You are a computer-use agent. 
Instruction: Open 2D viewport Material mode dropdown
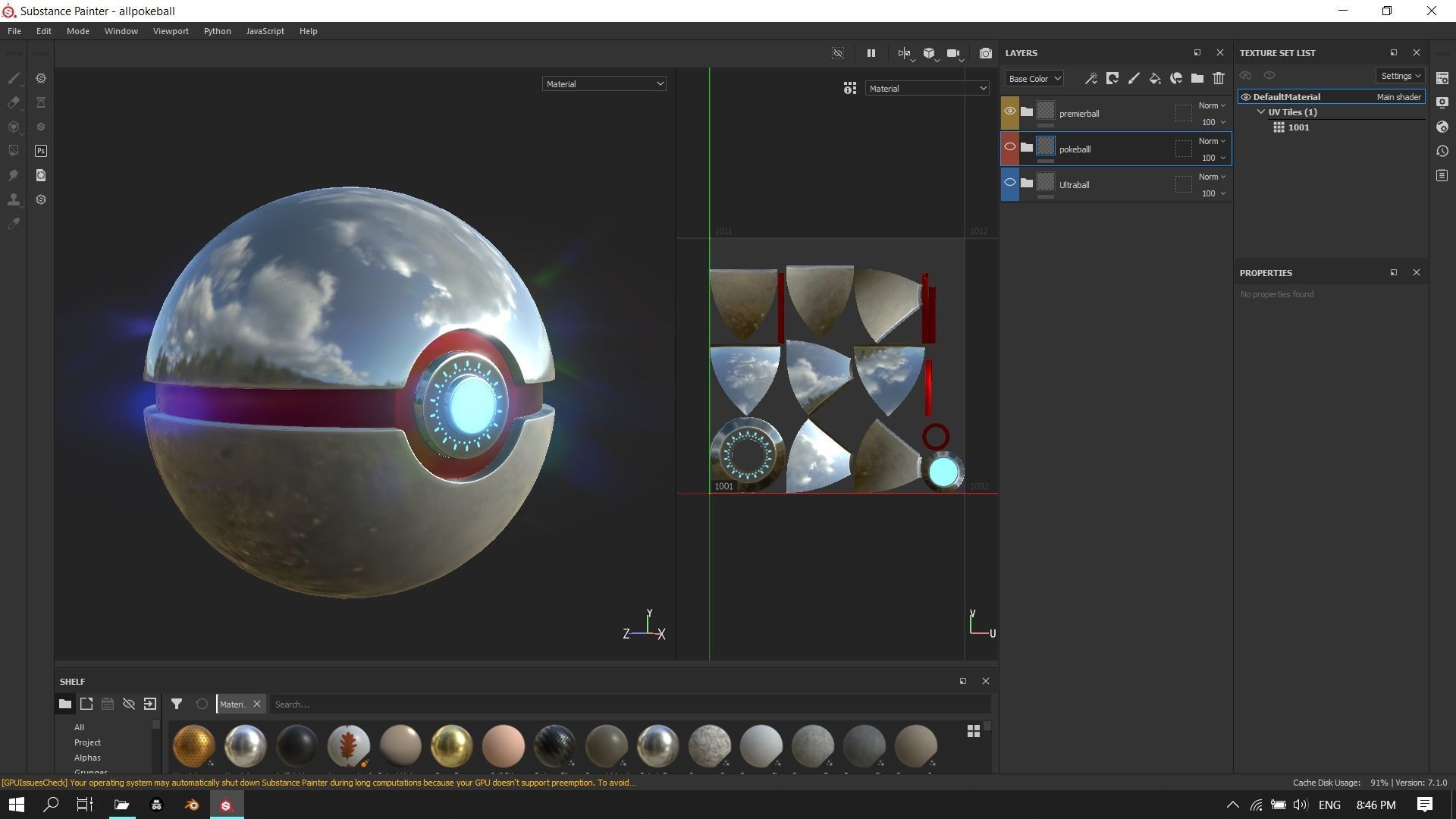click(927, 89)
